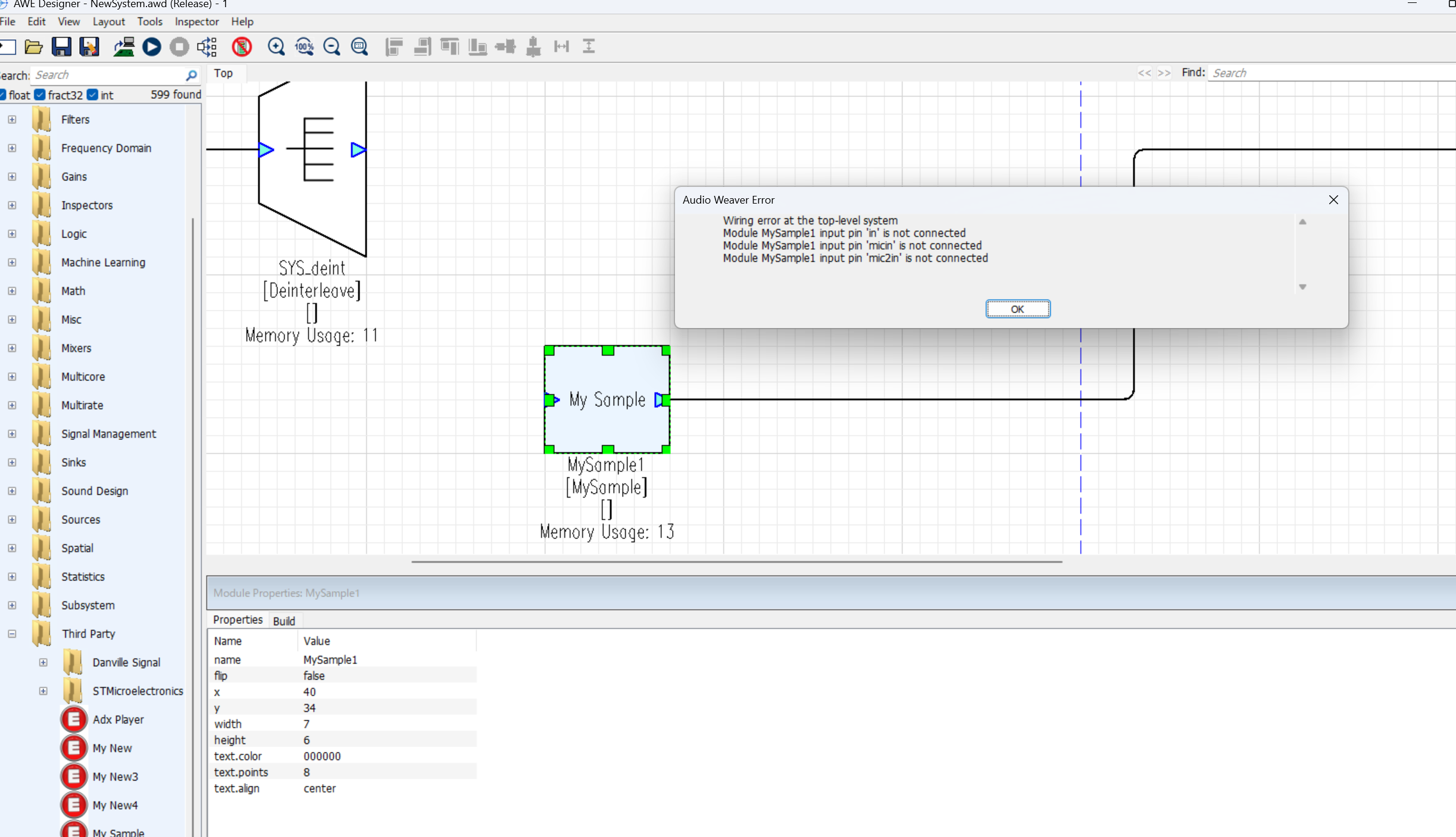Click the distribute vertical spacing icon
Image resolution: width=1456 pixels, height=837 pixels.
(589, 46)
